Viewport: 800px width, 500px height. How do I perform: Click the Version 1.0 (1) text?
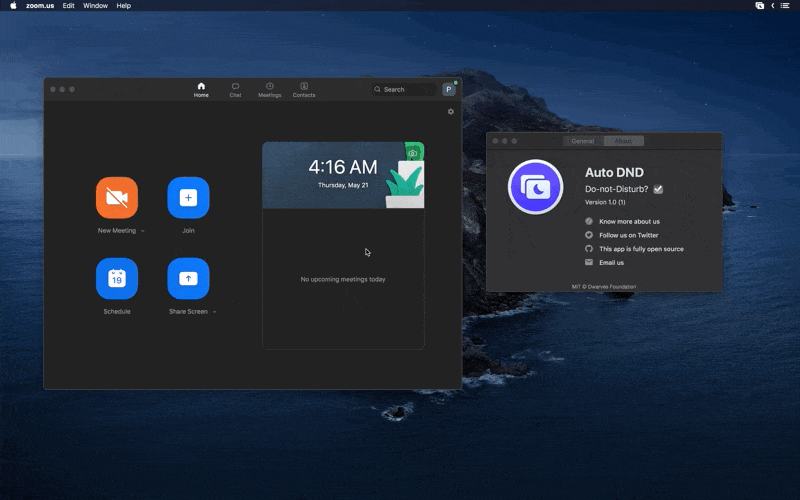click(x=605, y=202)
